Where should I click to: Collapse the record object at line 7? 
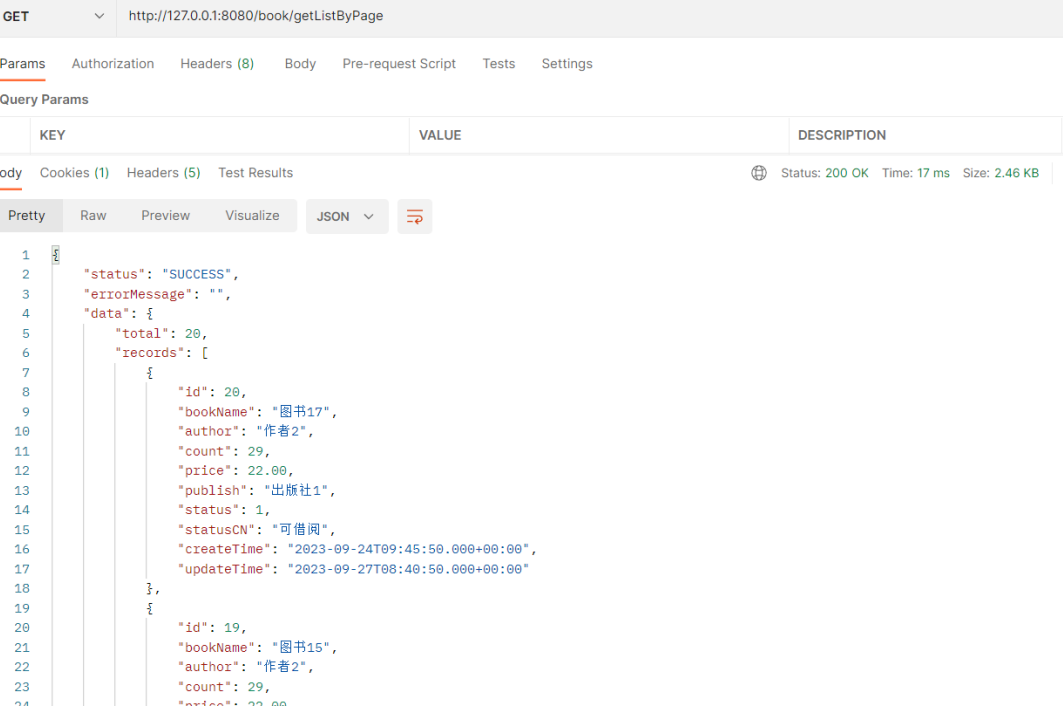150,373
